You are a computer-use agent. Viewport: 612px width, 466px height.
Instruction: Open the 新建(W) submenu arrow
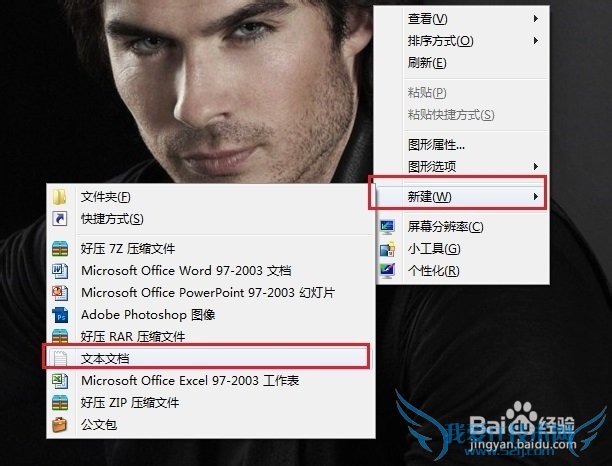(536, 197)
